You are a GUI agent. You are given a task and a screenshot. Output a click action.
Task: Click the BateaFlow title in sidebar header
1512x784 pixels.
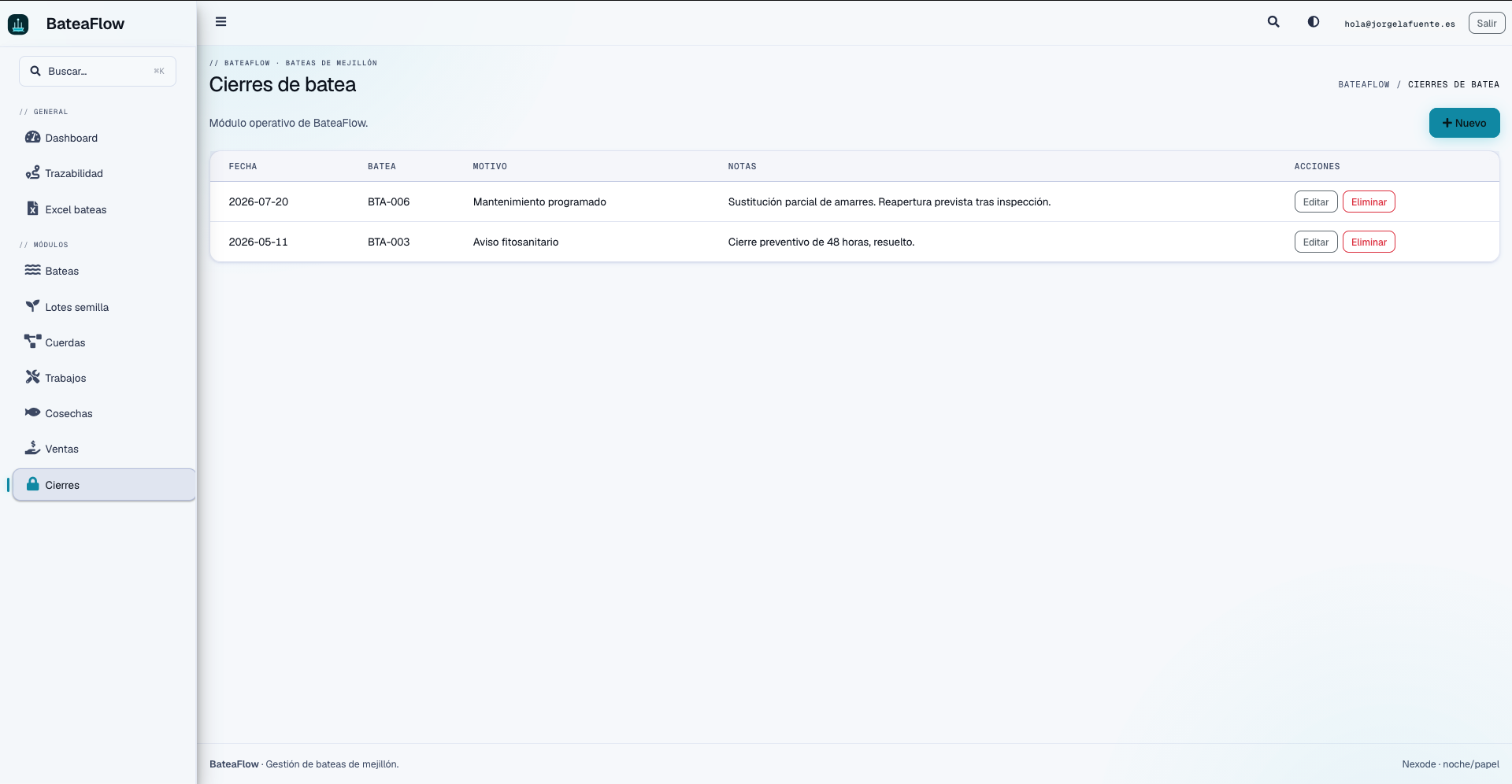(x=85, y=24)
